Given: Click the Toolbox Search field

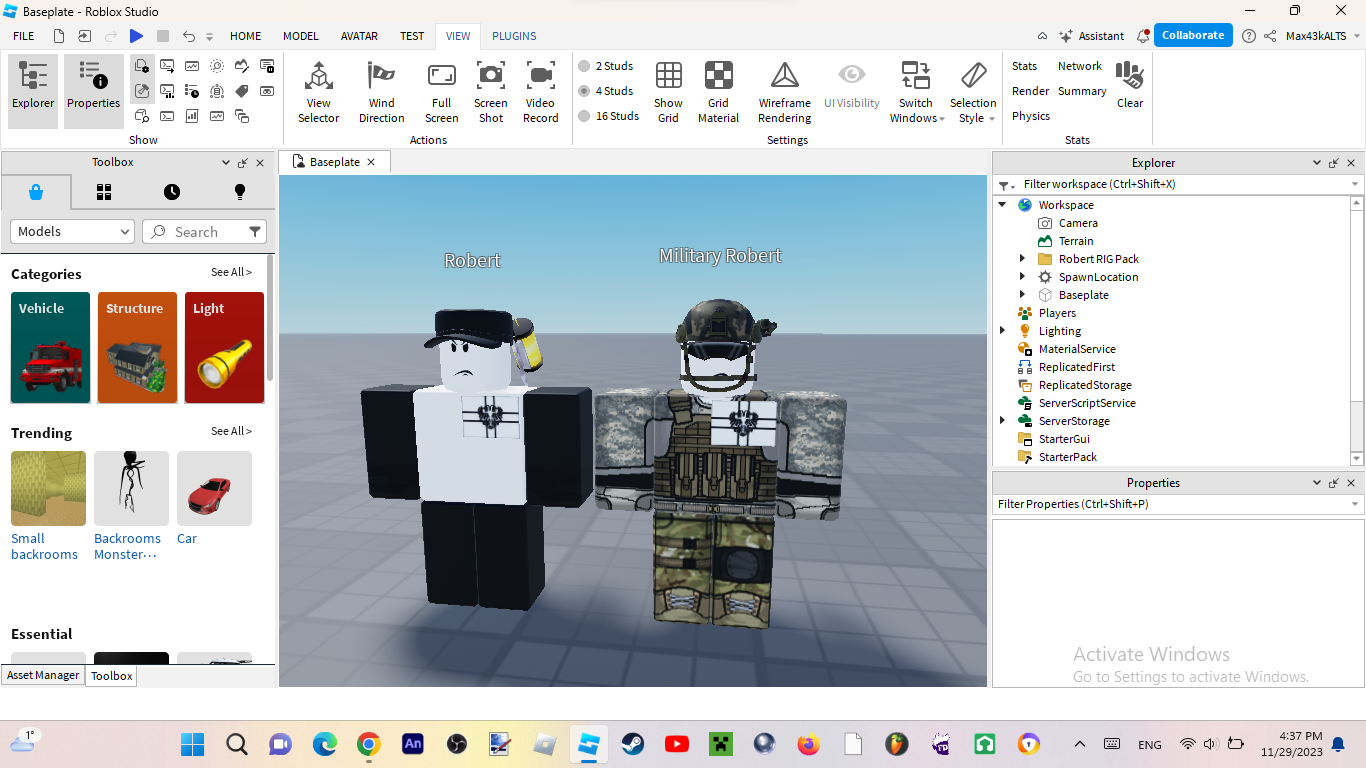Looking at the screenshot, I should pyautogui.click(x=204, y=231).
